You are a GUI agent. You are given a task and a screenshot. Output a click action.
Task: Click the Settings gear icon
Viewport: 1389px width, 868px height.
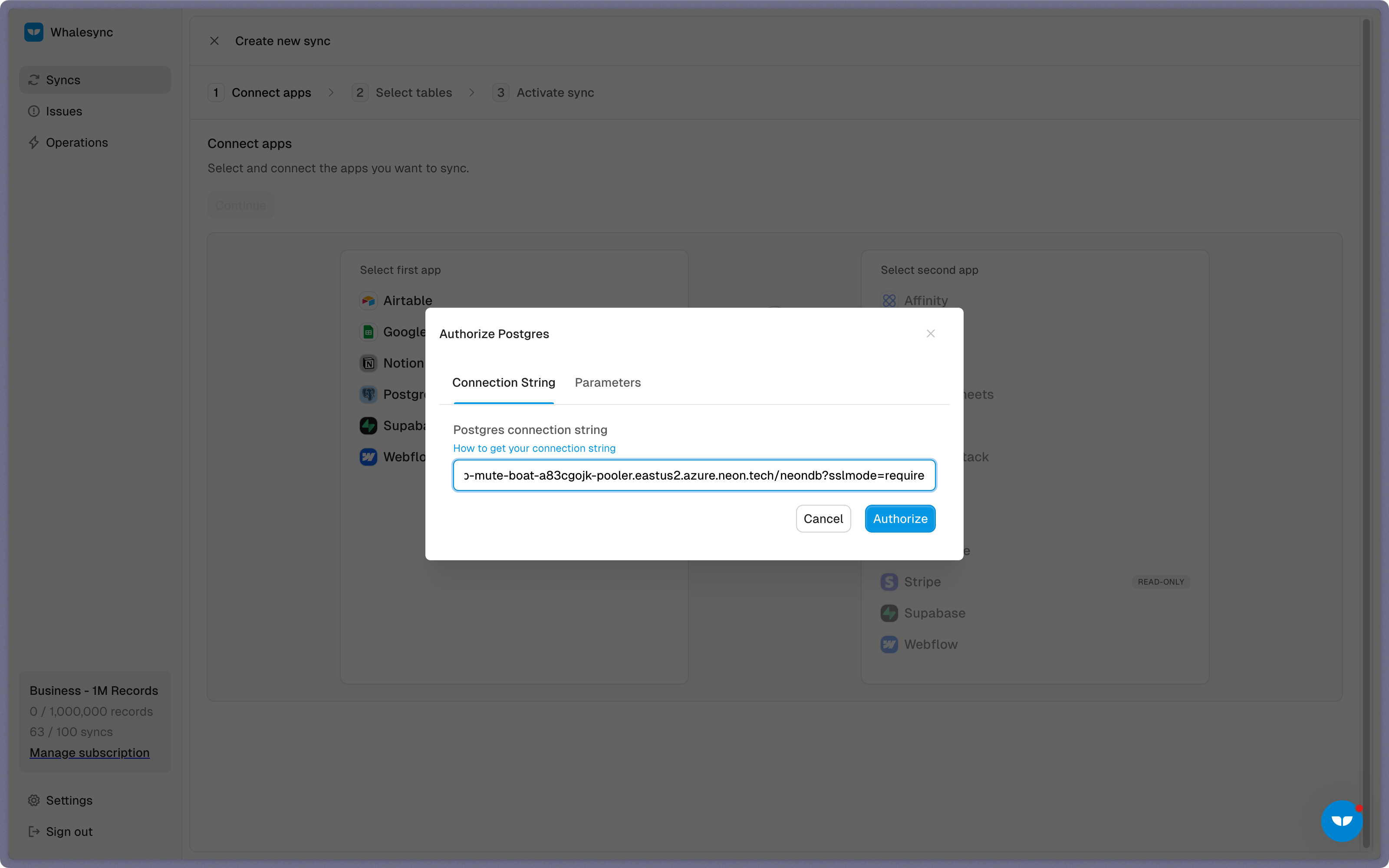(34, 800)
